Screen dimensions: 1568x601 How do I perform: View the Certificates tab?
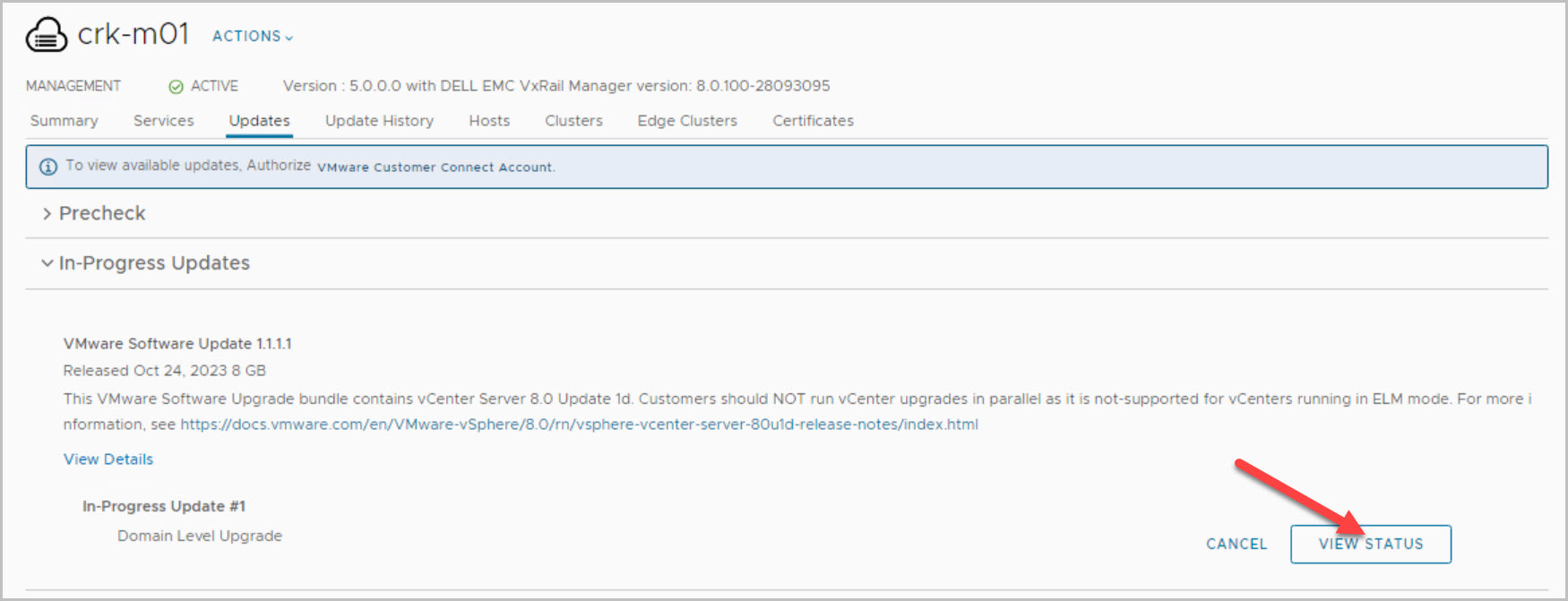[x=813, y=121]
